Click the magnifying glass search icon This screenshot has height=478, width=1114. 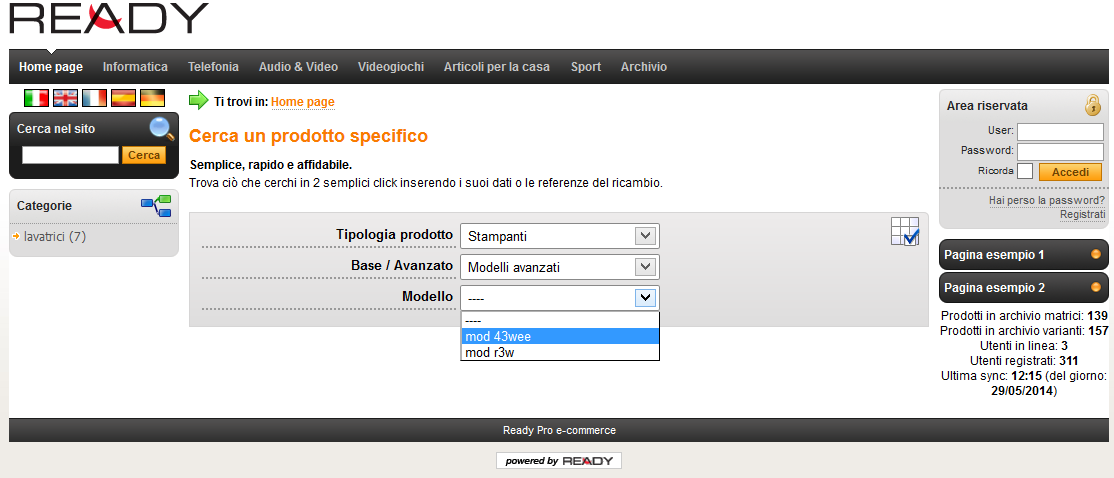pos(162,129)
